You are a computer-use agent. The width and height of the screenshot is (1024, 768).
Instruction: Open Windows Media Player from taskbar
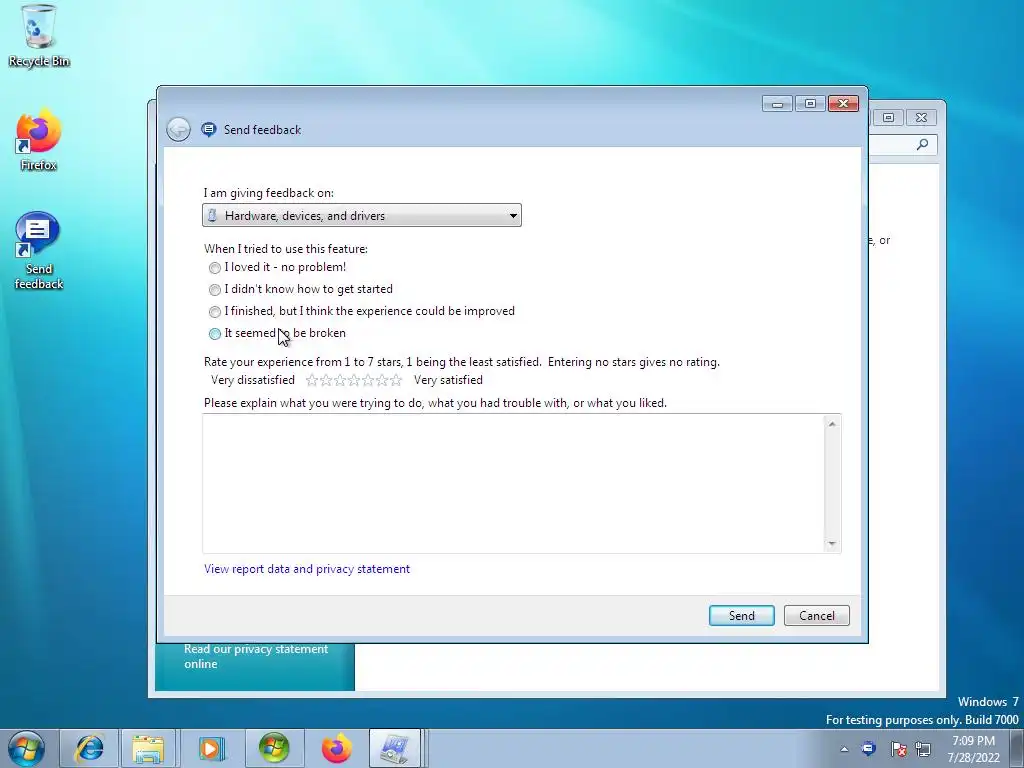tap(210, 748)
